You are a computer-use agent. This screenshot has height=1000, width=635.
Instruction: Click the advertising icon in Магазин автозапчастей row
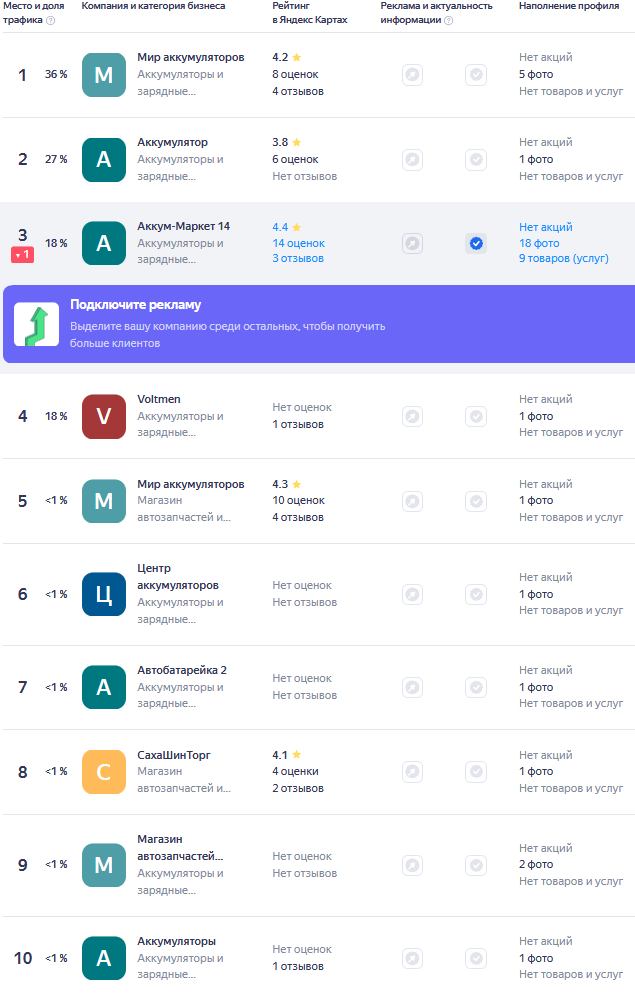coord(412,865)
